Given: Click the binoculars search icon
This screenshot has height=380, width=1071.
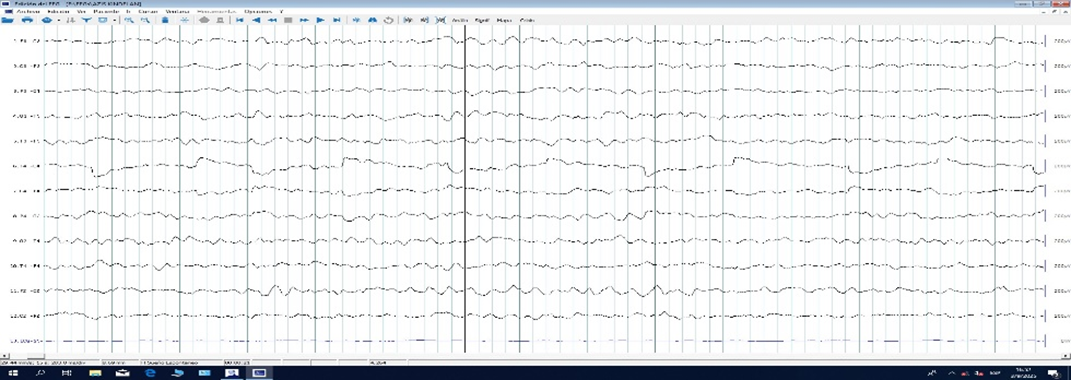Looking at the screenshot, I should [372, 21].
